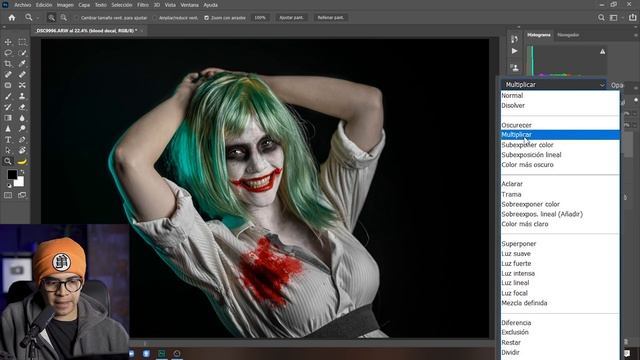Select the Dodge tool
Viewport: 640px width, 360px height.
click(22, 129)
